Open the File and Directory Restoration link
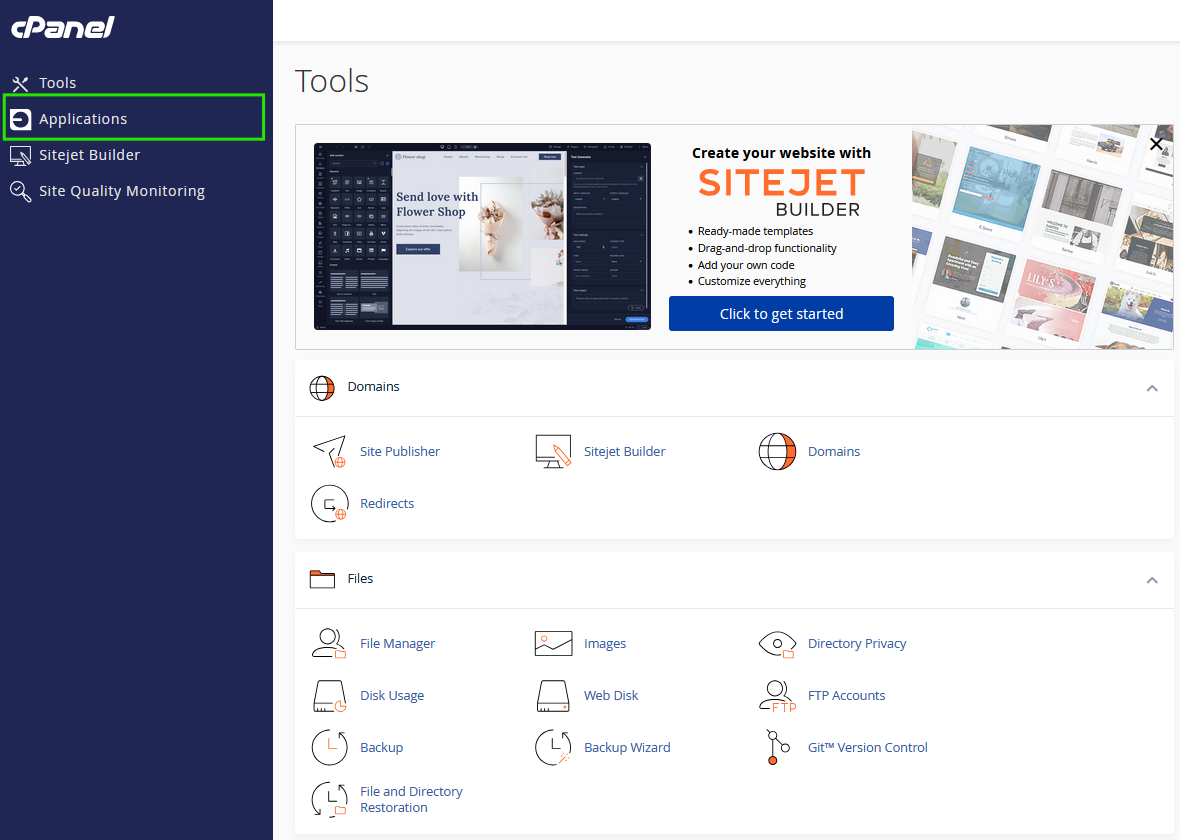The height and width of the screenshot is (840, 1180). [411, 799]
